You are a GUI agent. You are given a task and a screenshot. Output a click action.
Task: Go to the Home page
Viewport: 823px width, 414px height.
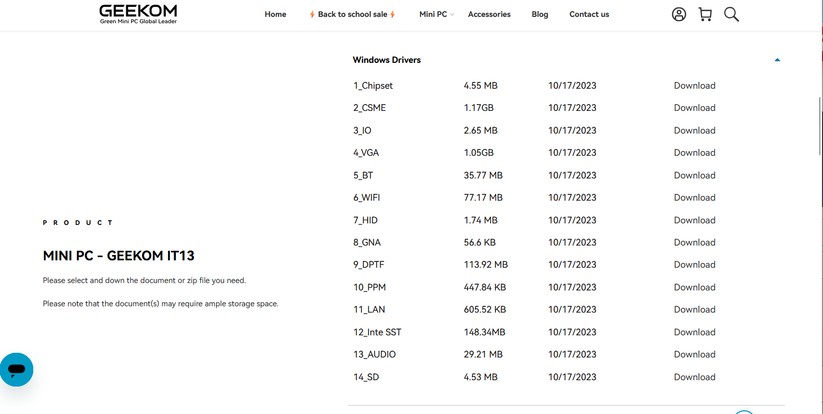275,14
